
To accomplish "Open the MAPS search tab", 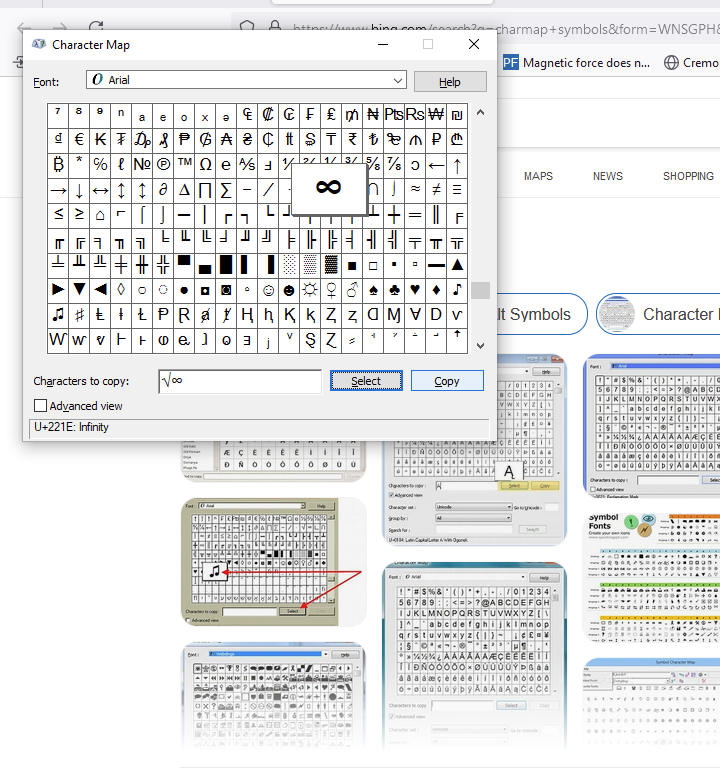I will [538, 176].
